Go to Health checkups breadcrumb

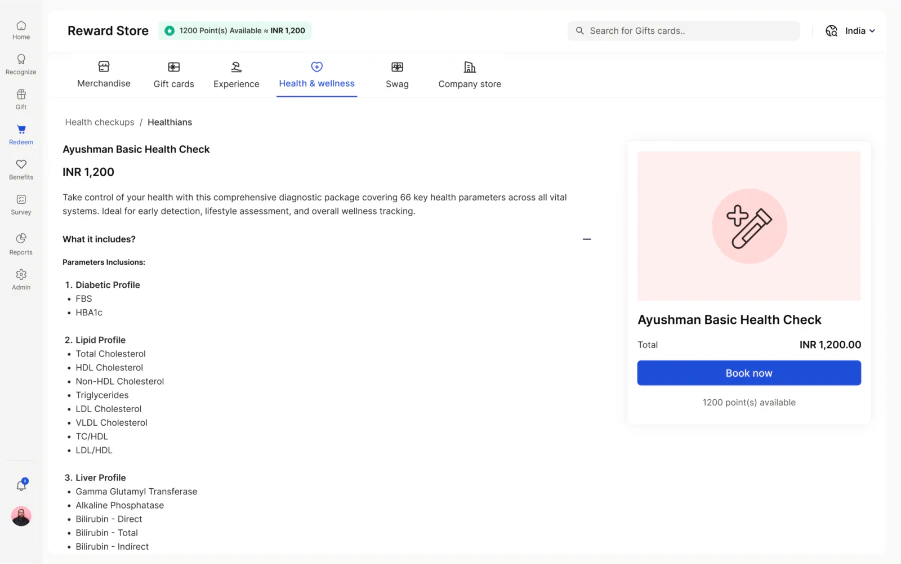coord(99,122)
